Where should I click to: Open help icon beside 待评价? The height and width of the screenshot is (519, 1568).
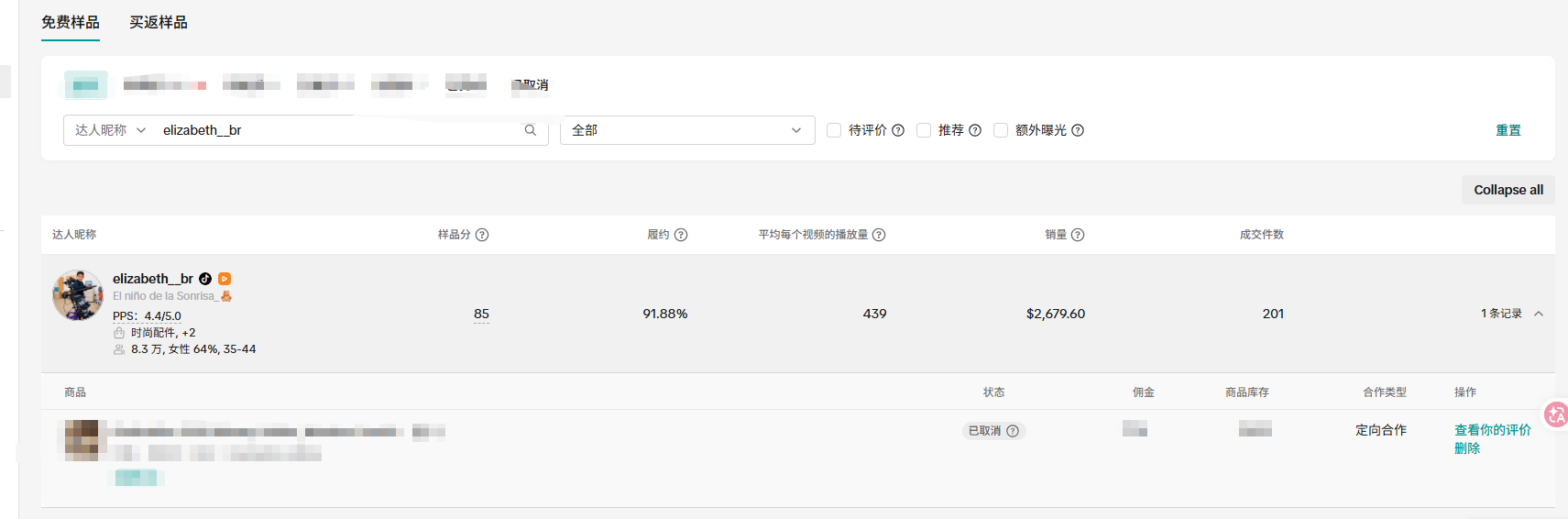898,130
